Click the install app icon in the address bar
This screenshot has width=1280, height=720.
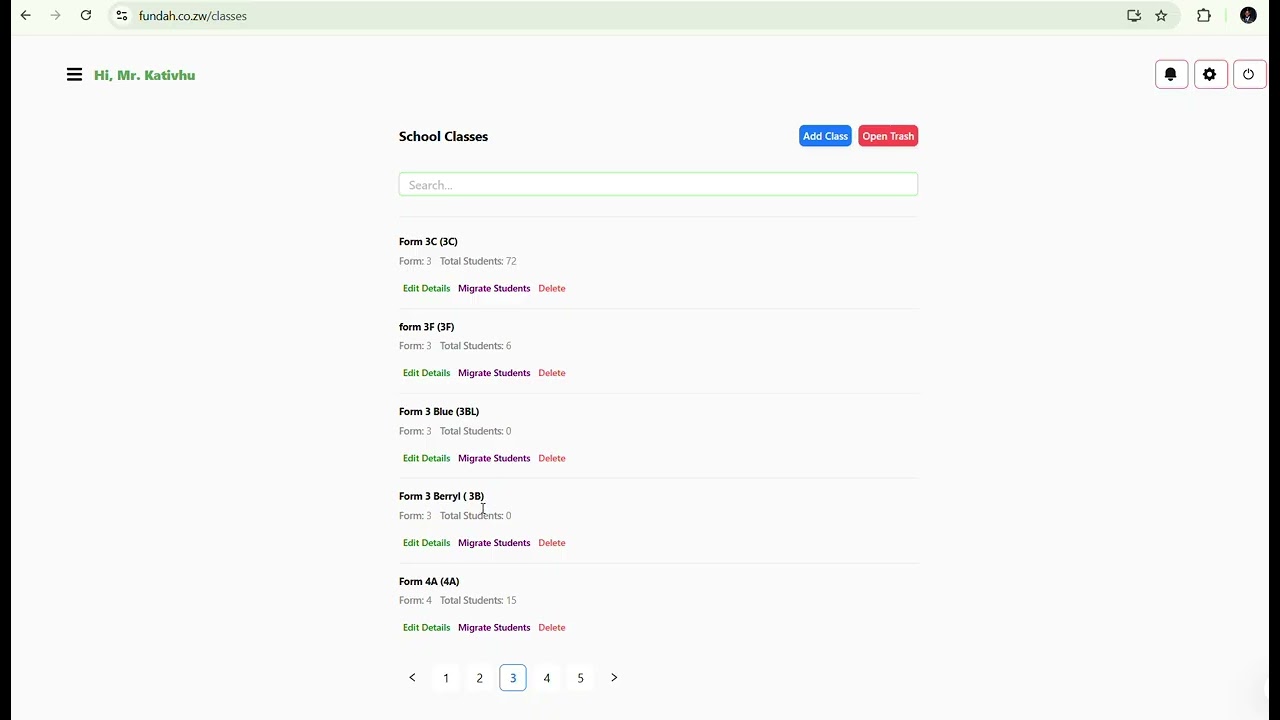click(x=1134, y=16)
